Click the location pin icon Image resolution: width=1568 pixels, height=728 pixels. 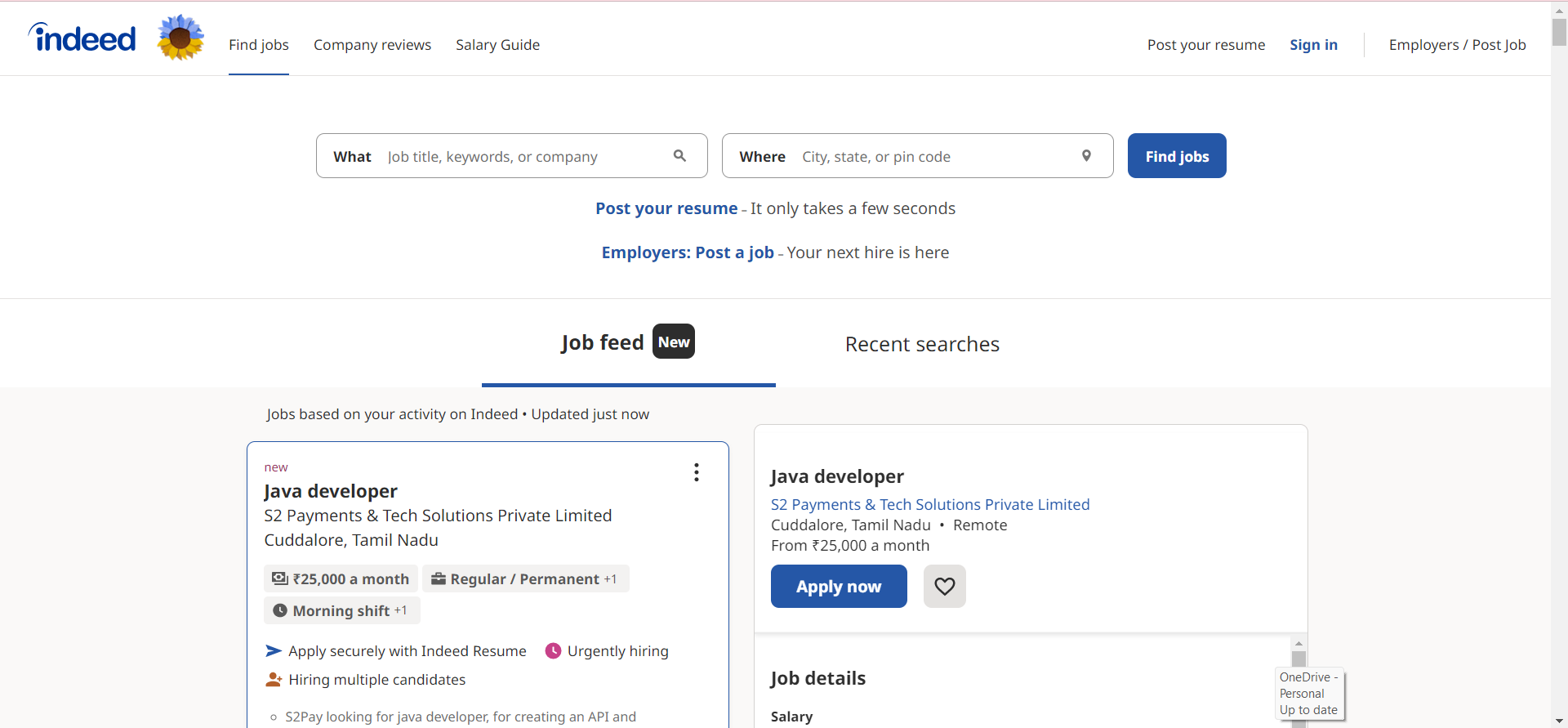(x=1086, y=155)
